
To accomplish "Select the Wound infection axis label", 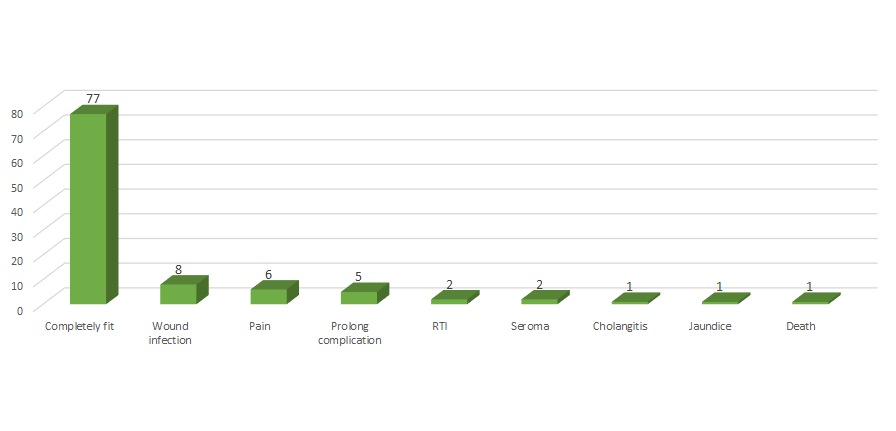I will point(170,333).
